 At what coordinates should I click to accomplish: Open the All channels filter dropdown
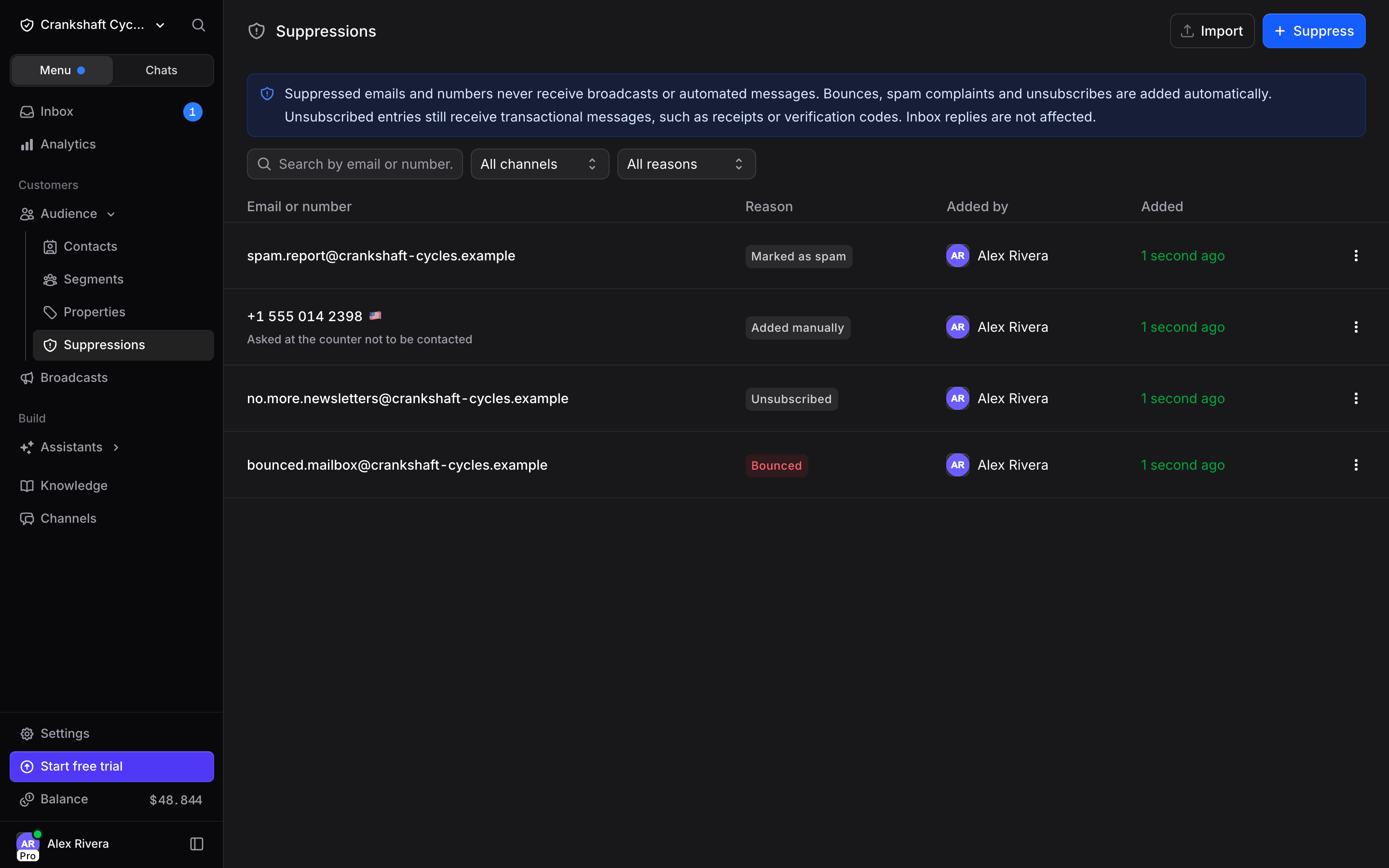[540, 164]
